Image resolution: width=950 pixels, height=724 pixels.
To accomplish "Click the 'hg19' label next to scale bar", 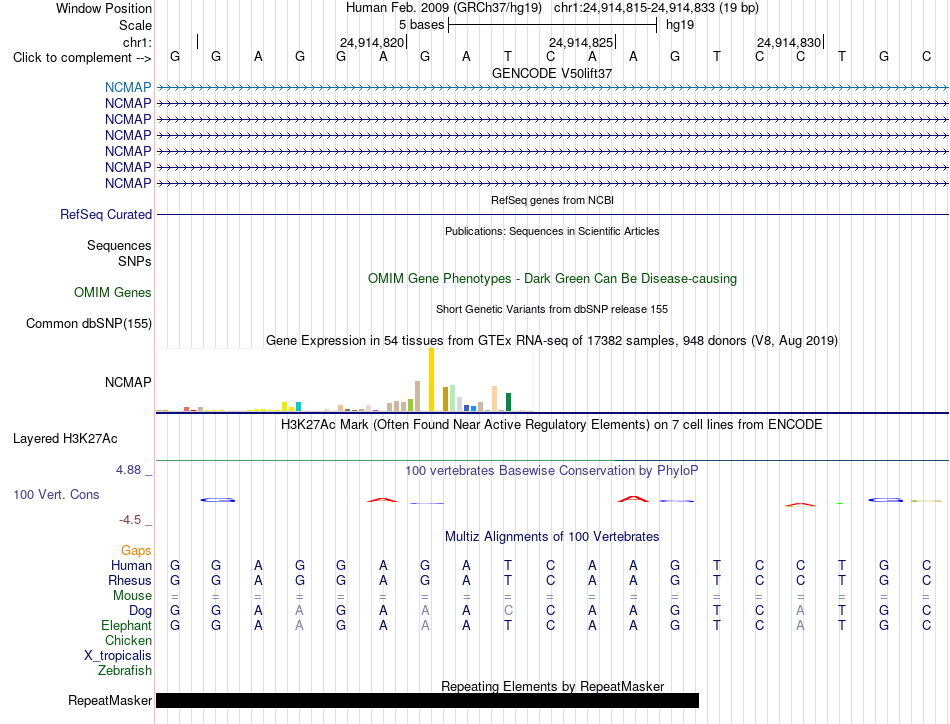I will [x=680, y=25].
